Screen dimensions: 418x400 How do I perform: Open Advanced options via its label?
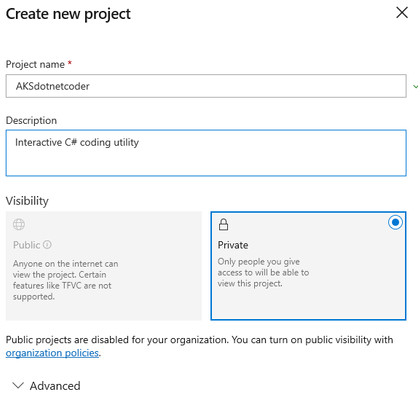[x=55, y=386]
